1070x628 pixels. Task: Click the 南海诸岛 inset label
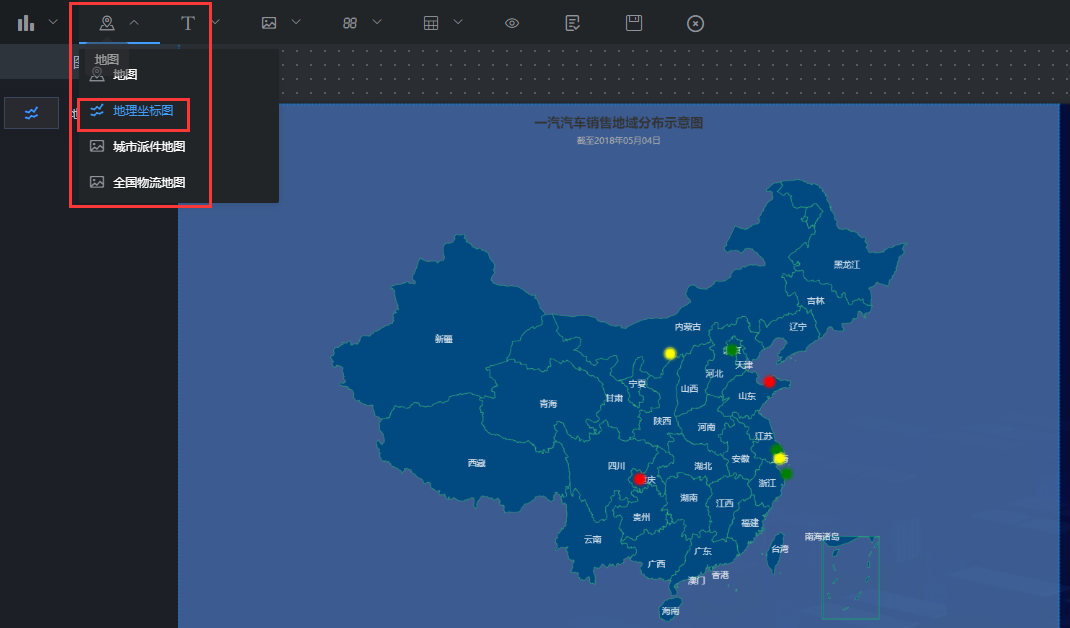click(822, 537)
